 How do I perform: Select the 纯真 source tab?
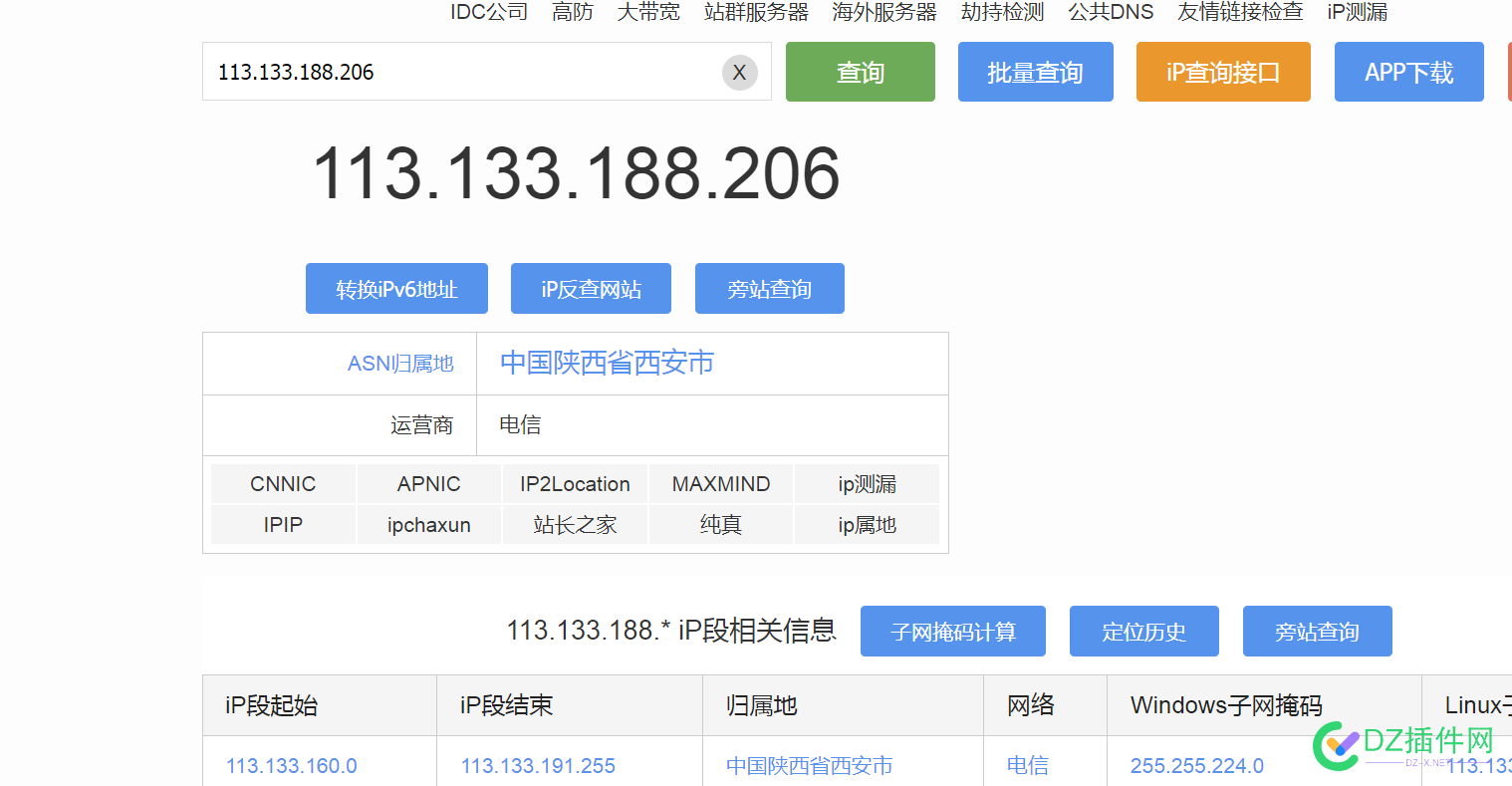[x=721, y=525]
